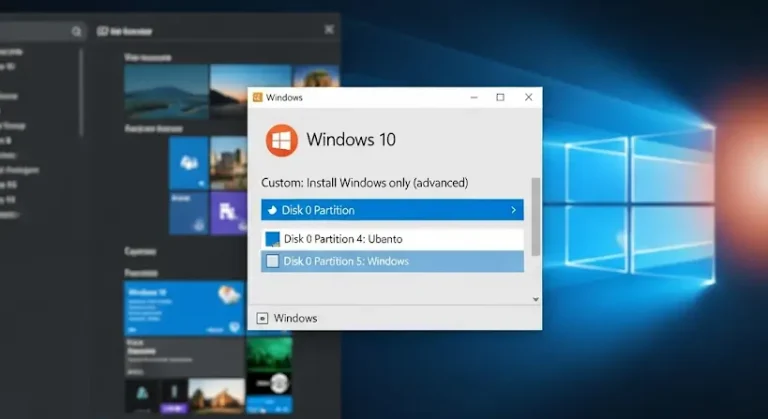The height and width of the screenshot is (419, 768).
Task: Click the Windows label in the dialog footer
Action: [x=295, y=318]
